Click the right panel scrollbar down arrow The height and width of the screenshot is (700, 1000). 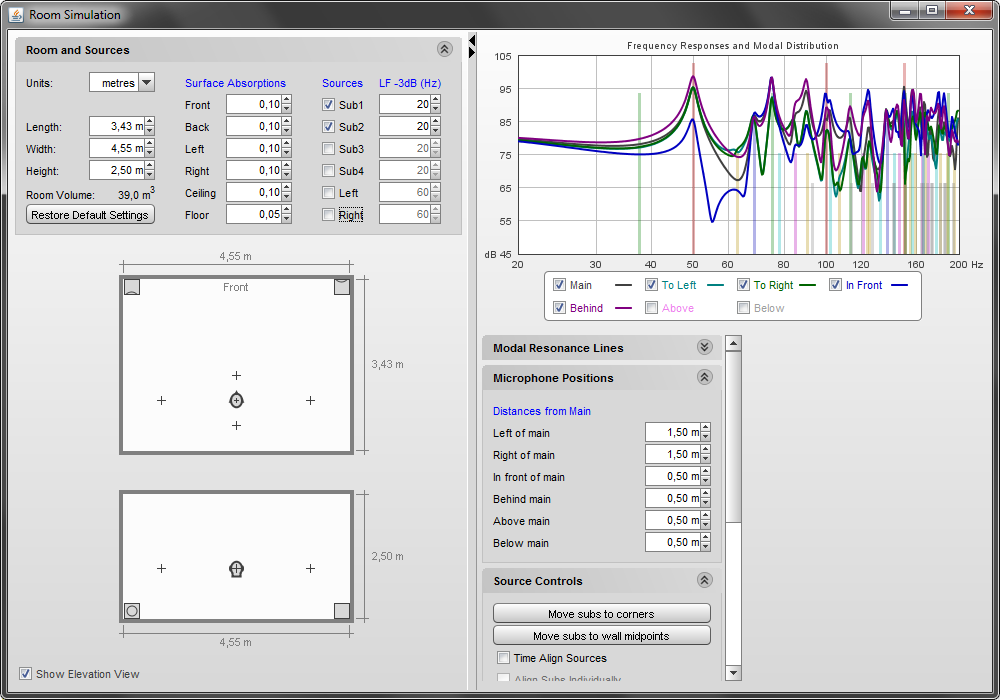click(x=733, y=673)
